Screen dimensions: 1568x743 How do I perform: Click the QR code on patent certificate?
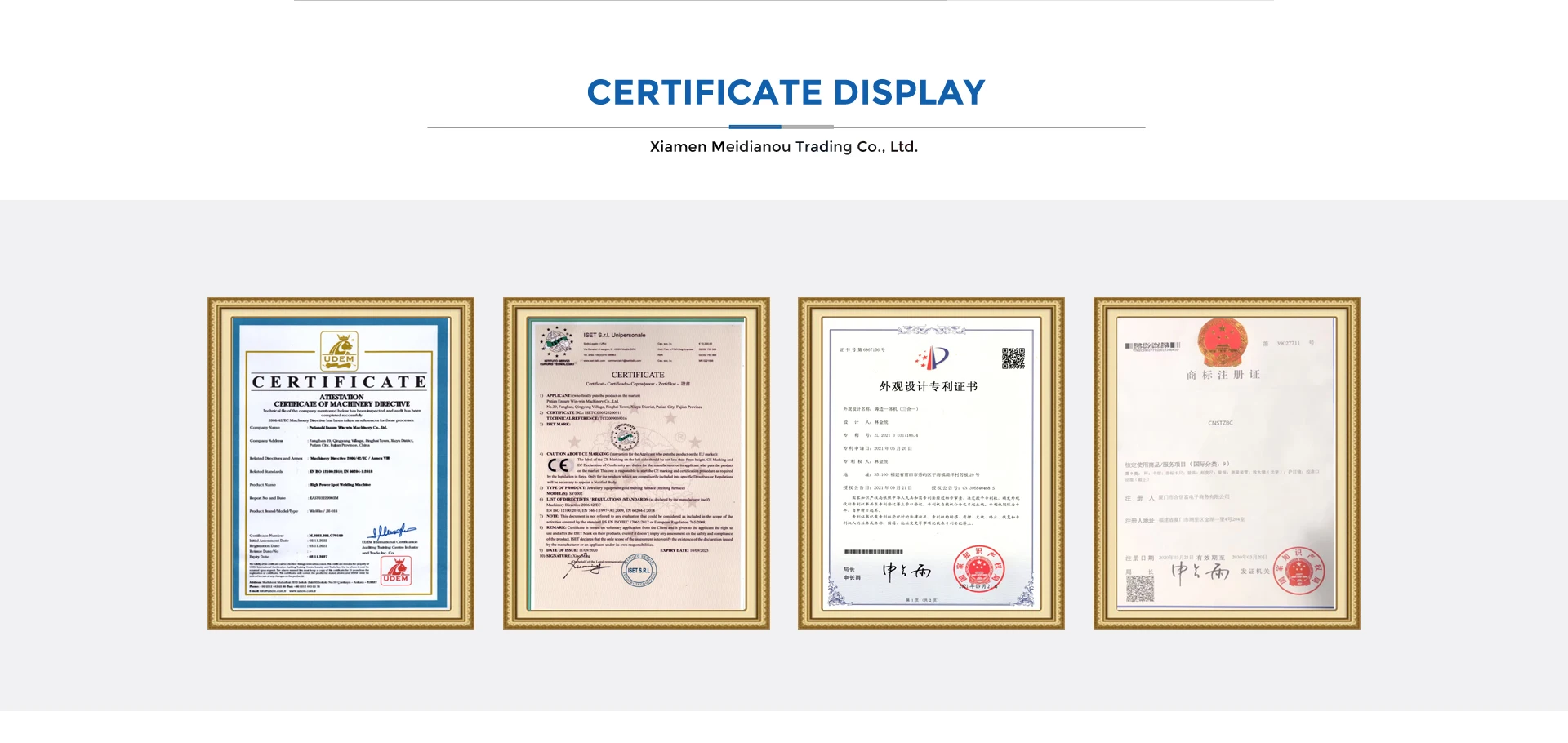tap(1013, 358)
